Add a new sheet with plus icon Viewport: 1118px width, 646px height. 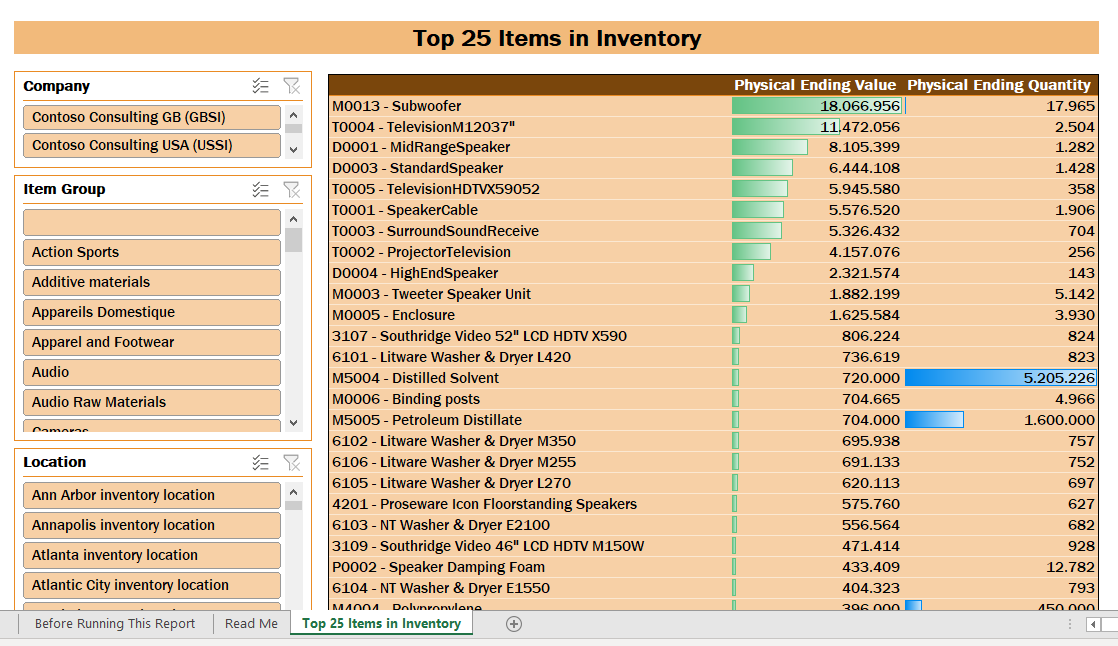pos(513,624)
